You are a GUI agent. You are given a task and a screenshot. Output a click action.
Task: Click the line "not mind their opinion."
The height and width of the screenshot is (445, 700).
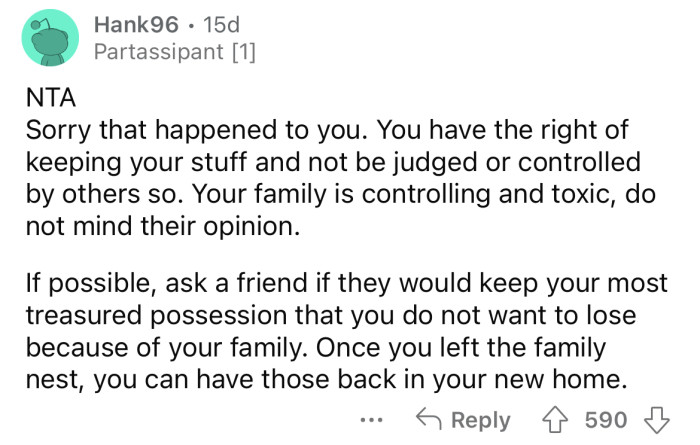coord(161,227)
